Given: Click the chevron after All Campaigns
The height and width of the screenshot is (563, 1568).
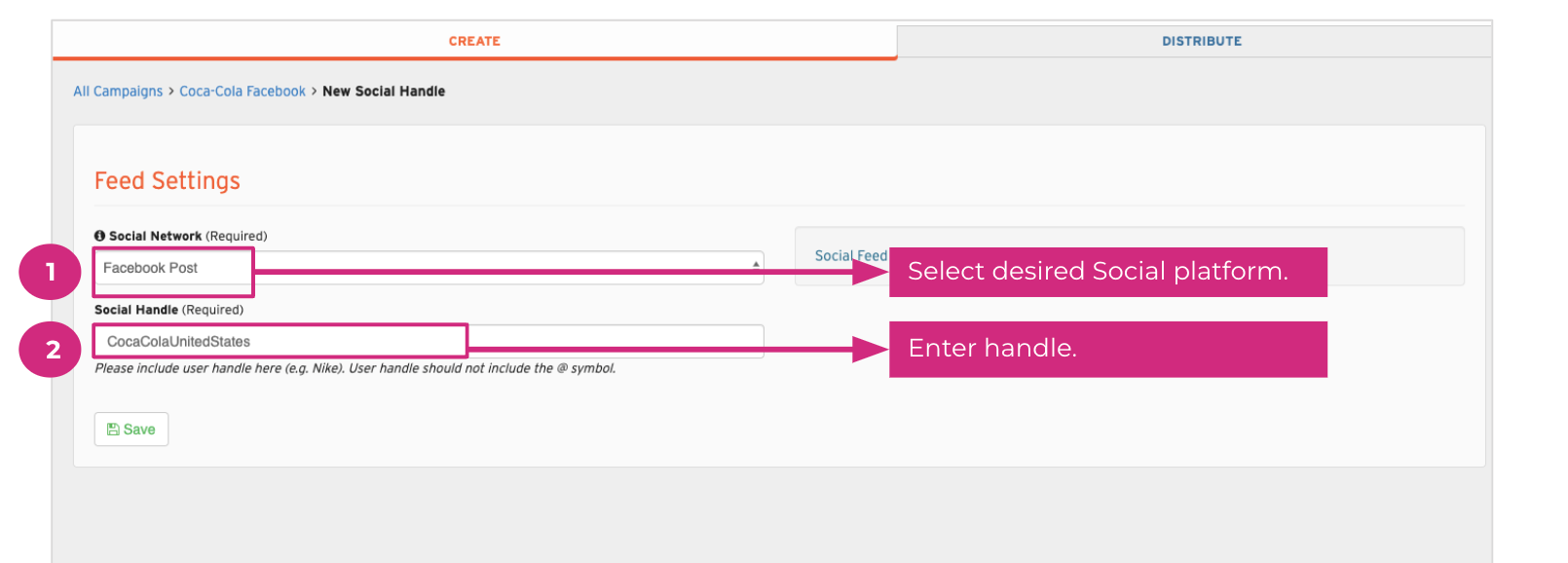Looking at the screenshot, I should click(171, 92).
